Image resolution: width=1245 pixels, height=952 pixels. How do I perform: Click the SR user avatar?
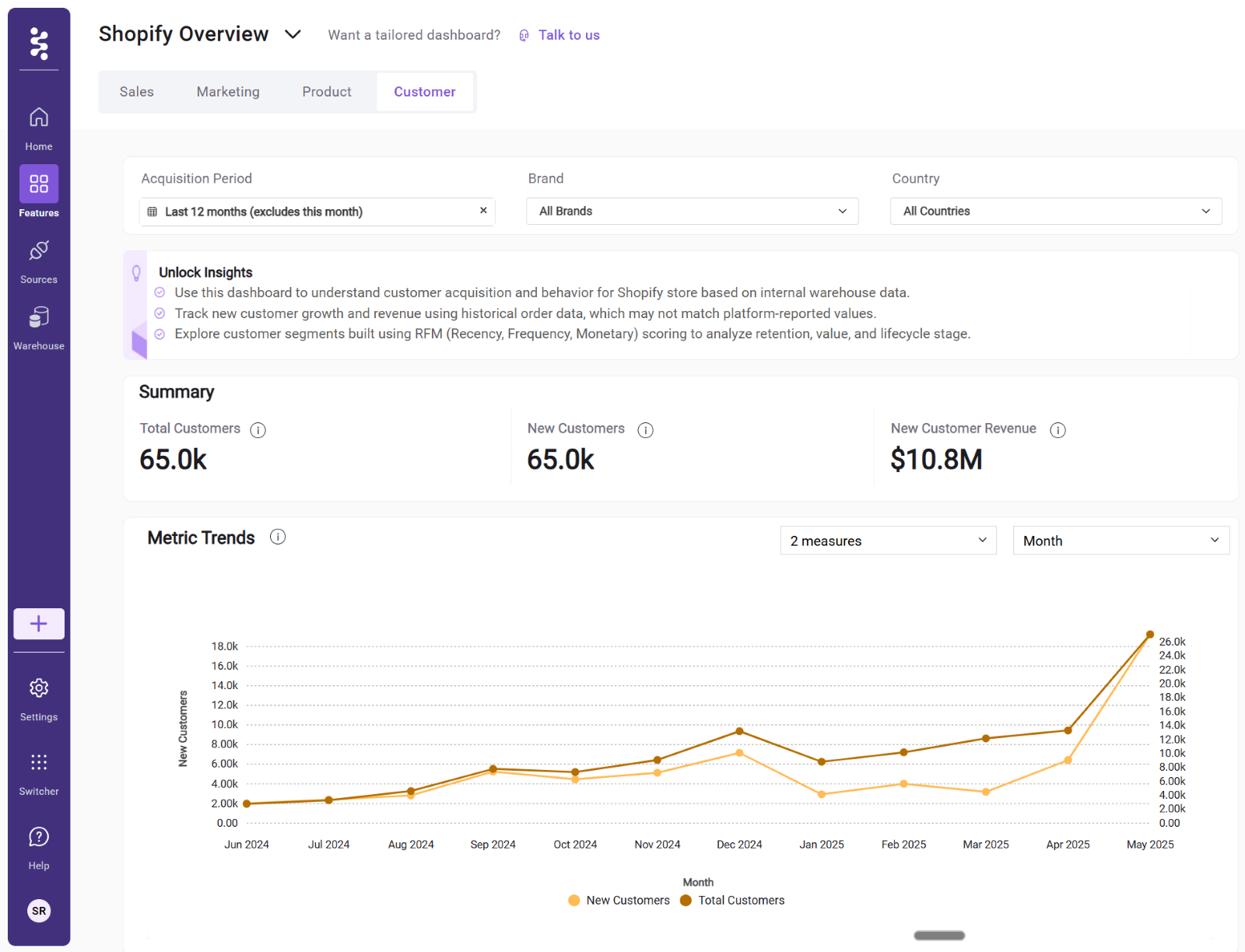point(39,911)
